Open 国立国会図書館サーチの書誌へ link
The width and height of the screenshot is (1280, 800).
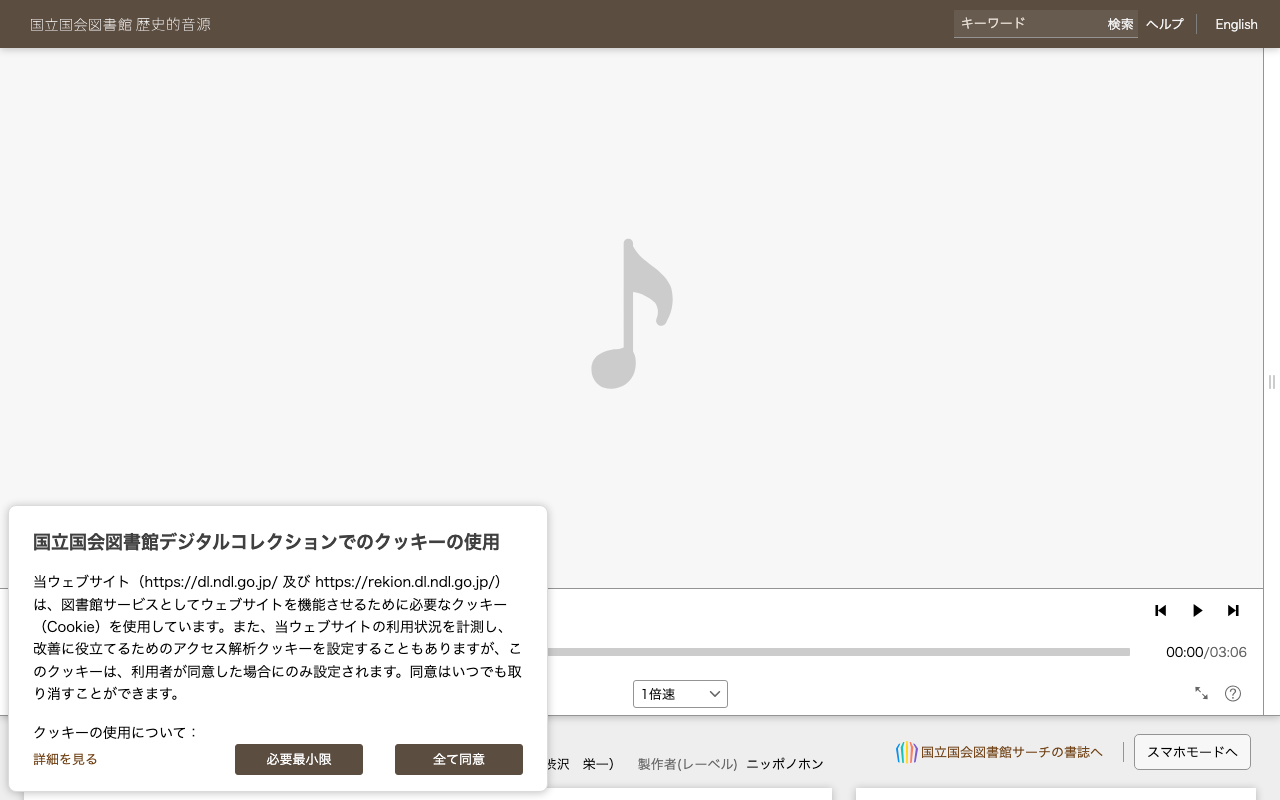(x=1011, y=752)
